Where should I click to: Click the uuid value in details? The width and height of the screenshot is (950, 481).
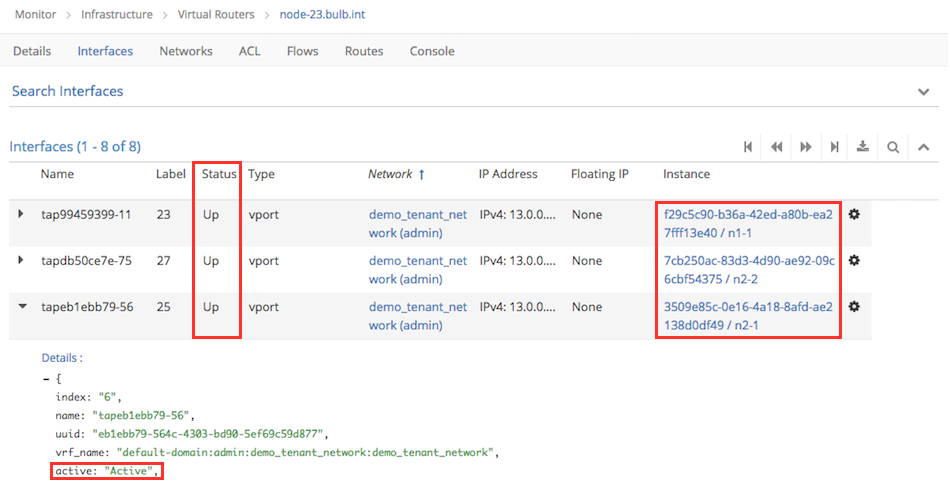(210, 434)
